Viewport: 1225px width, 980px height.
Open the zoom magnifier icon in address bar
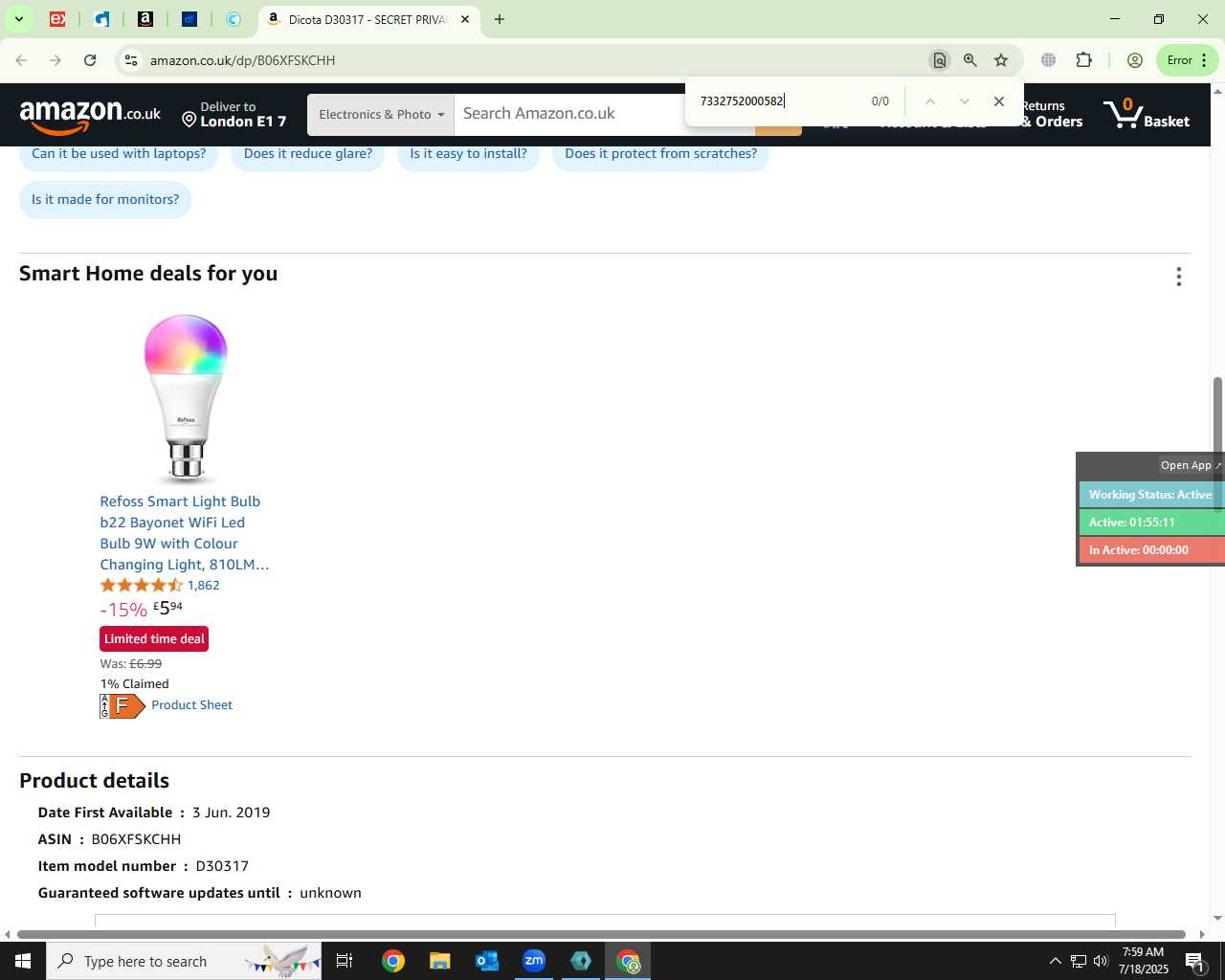[970, 60]
